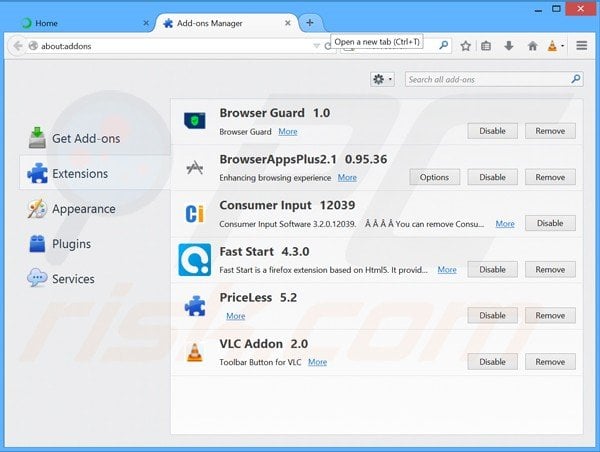Disable the Fast Start extension

(x=492, y=269)
